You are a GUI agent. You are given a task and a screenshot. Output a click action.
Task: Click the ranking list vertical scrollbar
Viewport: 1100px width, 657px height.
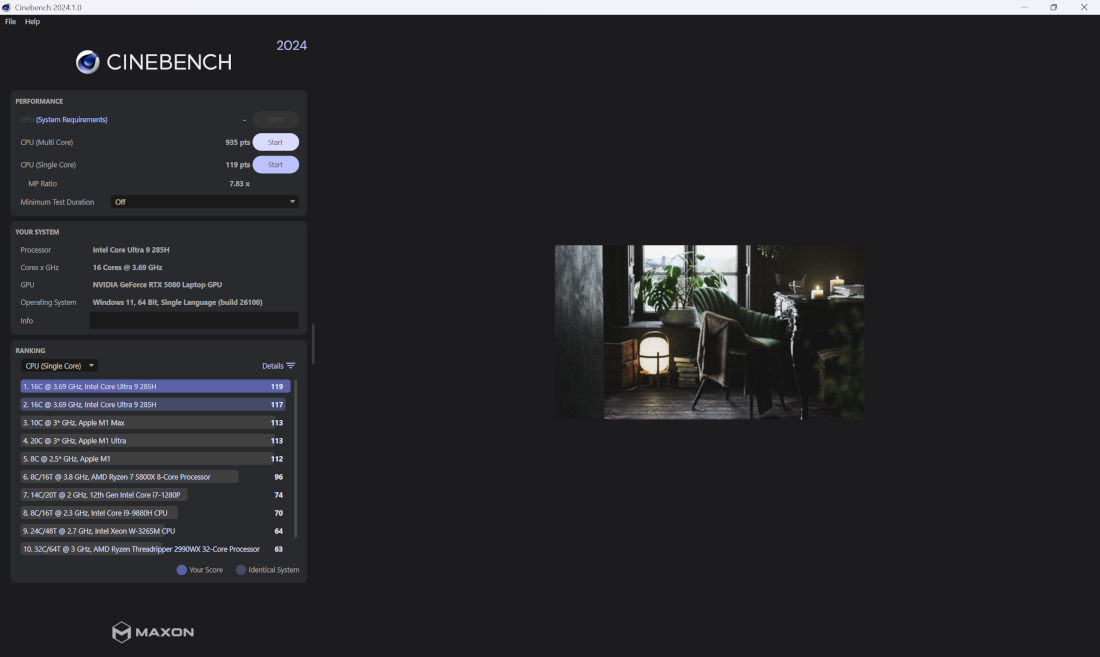[296, 458]
